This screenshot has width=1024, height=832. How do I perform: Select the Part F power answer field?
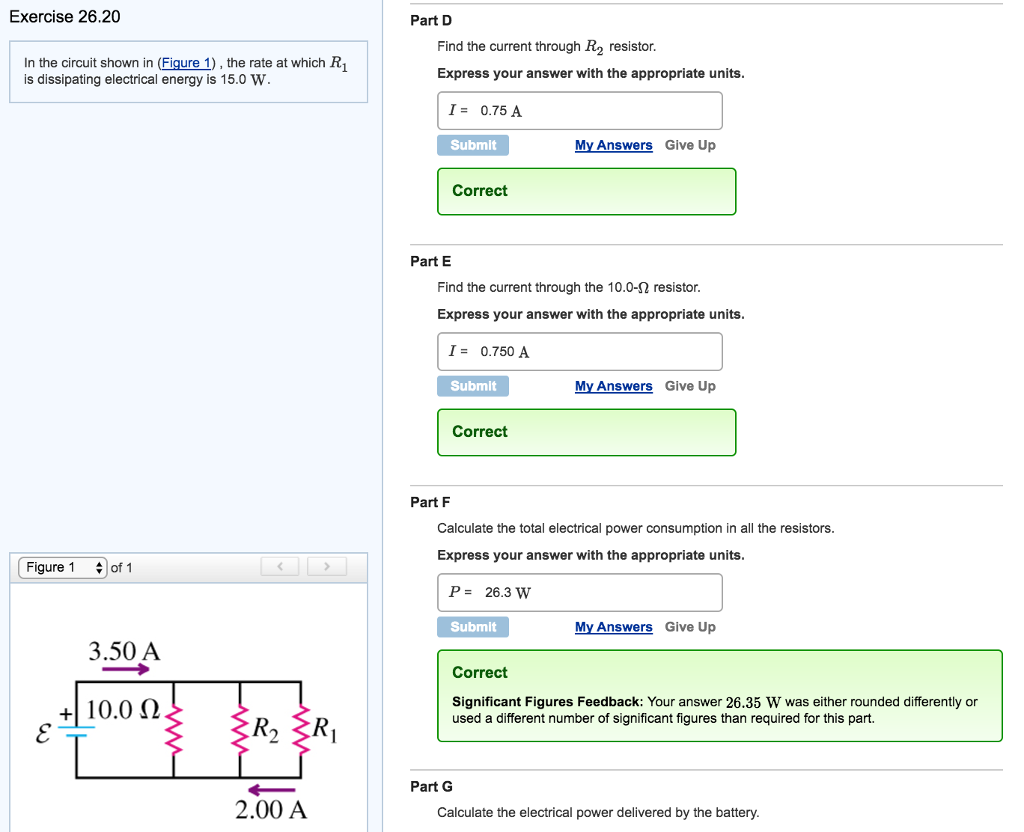tap(579, 592)
